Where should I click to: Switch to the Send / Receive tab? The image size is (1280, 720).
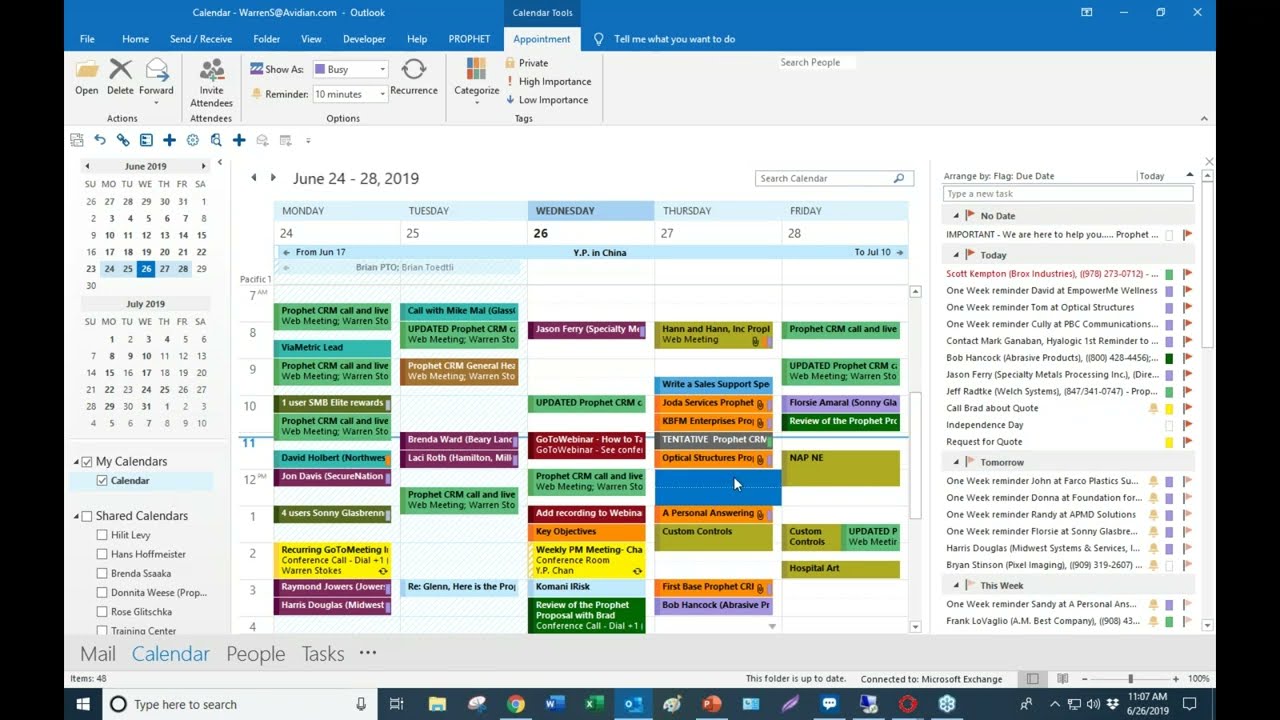[x=201, y=39]
